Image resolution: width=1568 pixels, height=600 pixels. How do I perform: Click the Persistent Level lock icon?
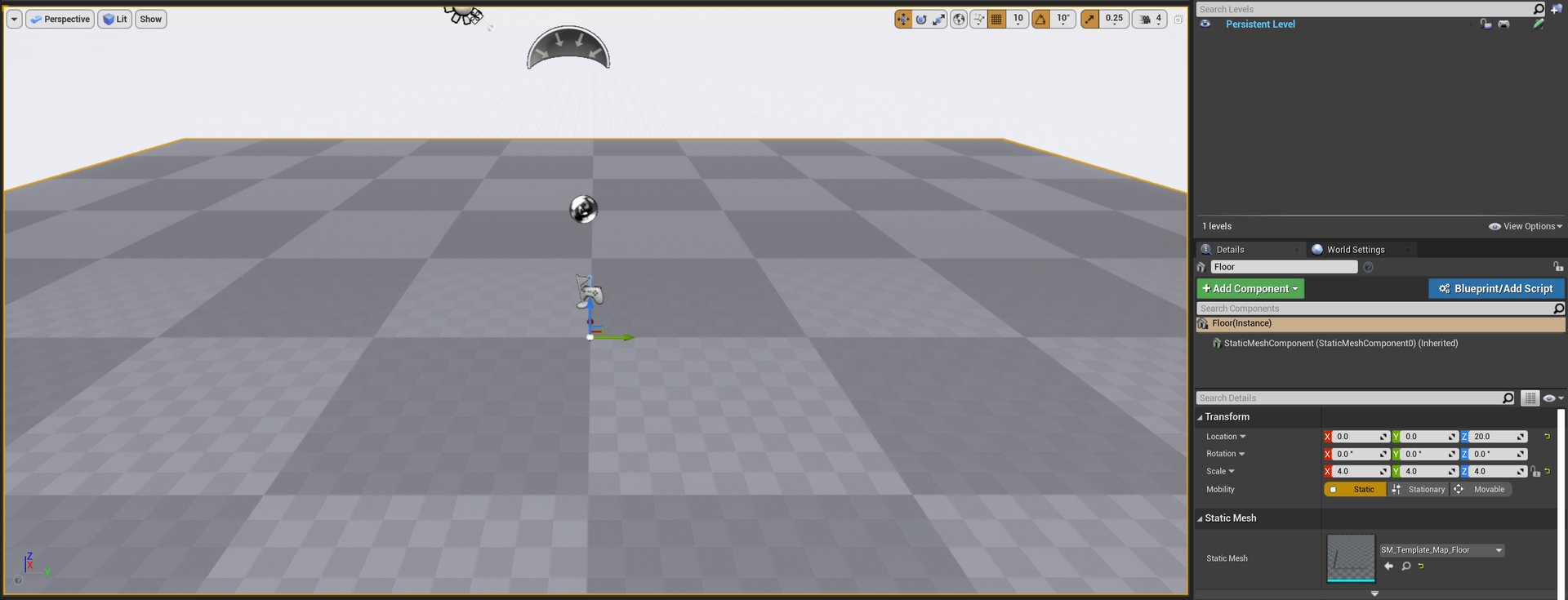pyautogui.click(x=1486, y=24)
